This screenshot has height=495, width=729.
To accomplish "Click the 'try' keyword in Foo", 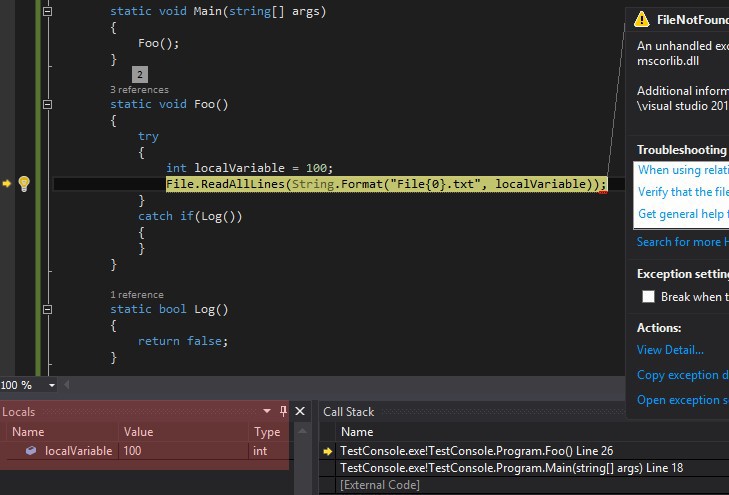I will 148,136.
